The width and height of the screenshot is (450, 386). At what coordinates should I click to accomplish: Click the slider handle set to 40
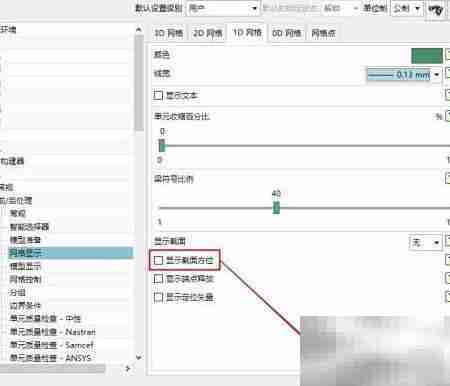click(276, 208)
